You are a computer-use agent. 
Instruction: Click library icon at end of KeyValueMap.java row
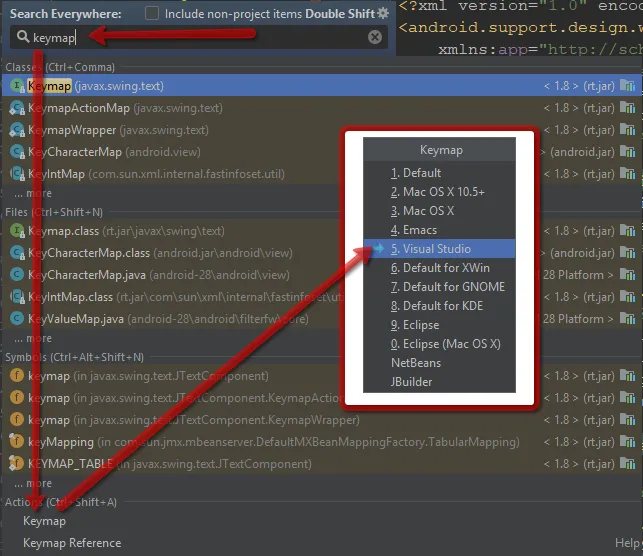627,319
